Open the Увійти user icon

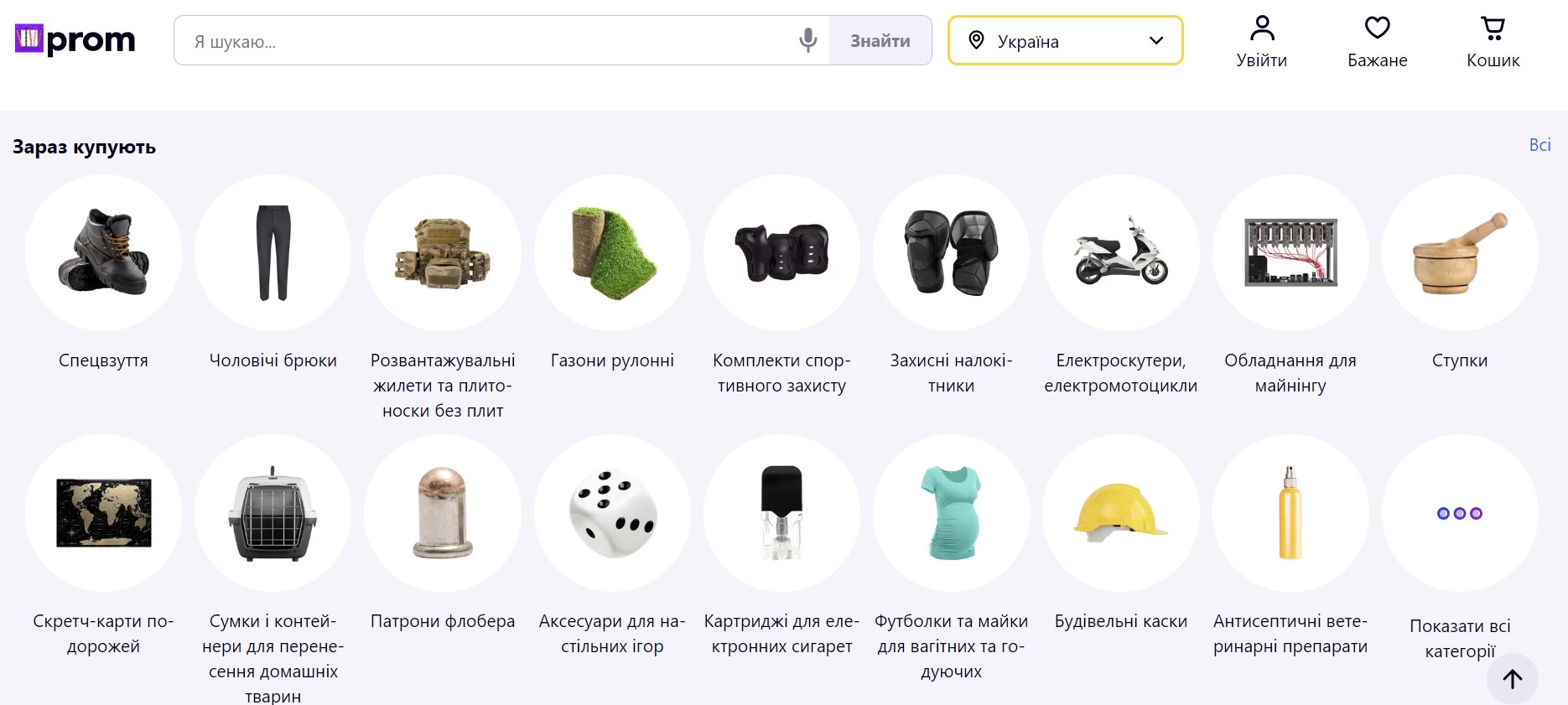pyautogui.click(x=1262, y=28)
